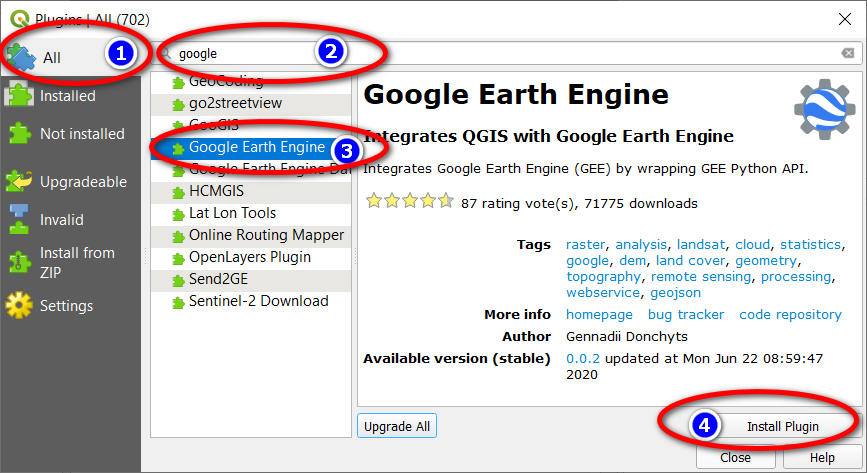Click the statistics tag link
This screenshot has width=867, height=473.
pyautogui.click(x=810, y=245)
